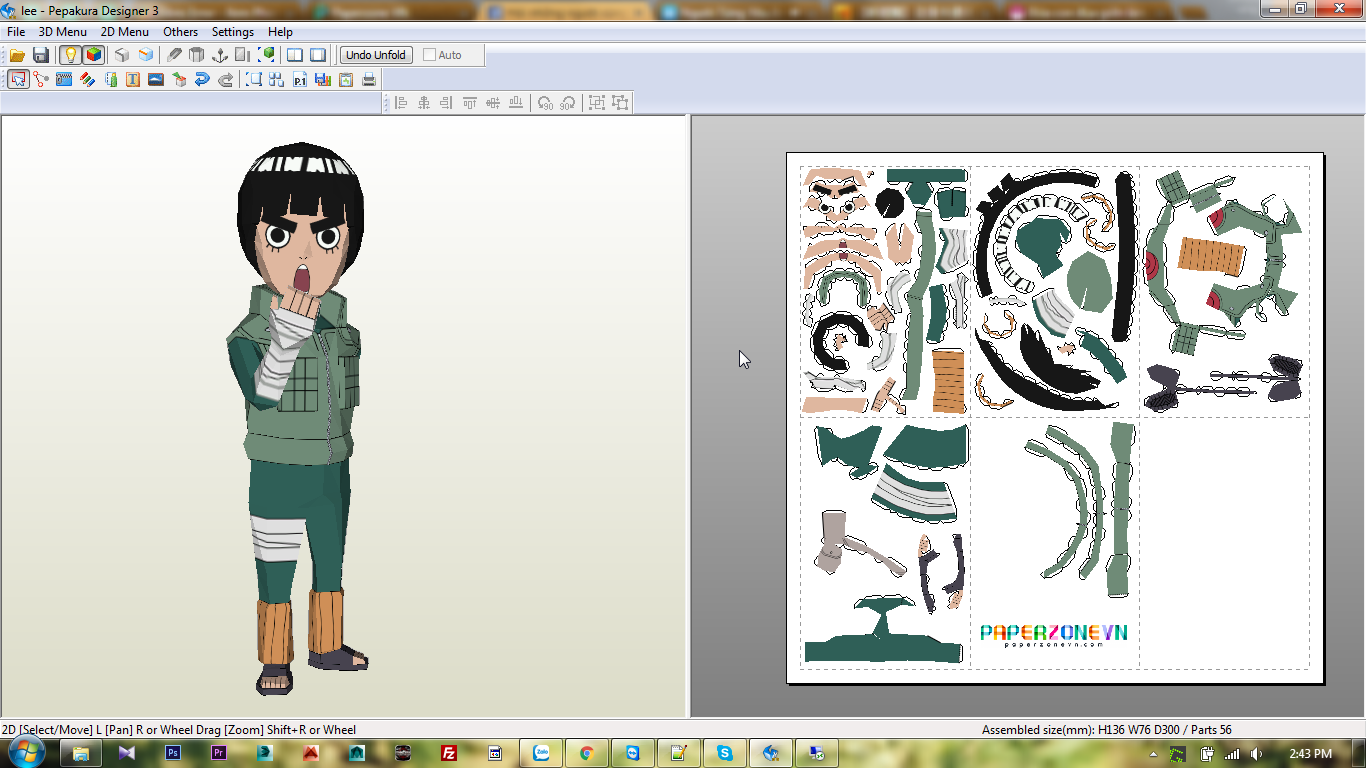Click the 2:43 PM clock
Screen dimensions: 1366x768
1310,754
